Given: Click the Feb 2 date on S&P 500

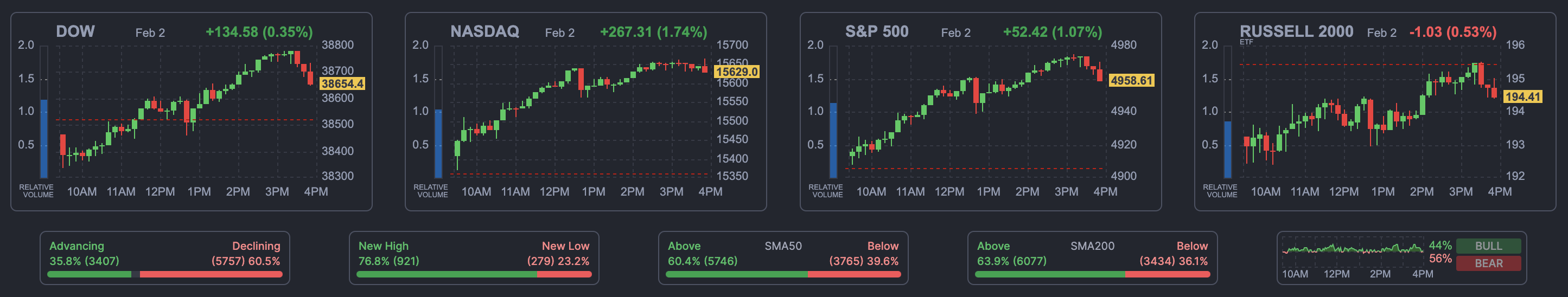Looking at the screenshot, I should point(955,33).
